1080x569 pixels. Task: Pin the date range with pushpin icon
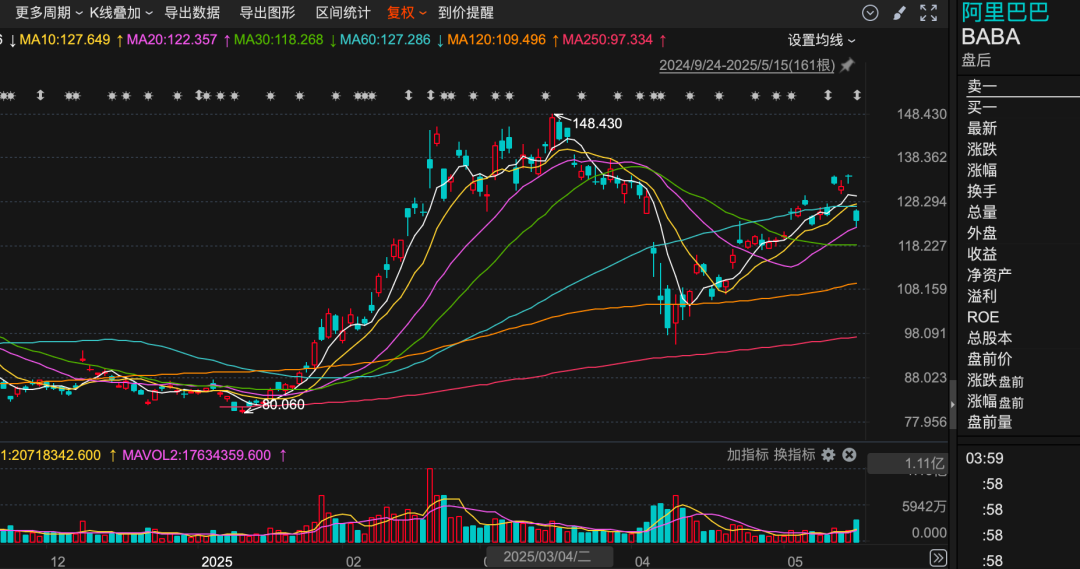tap(847, 65)
